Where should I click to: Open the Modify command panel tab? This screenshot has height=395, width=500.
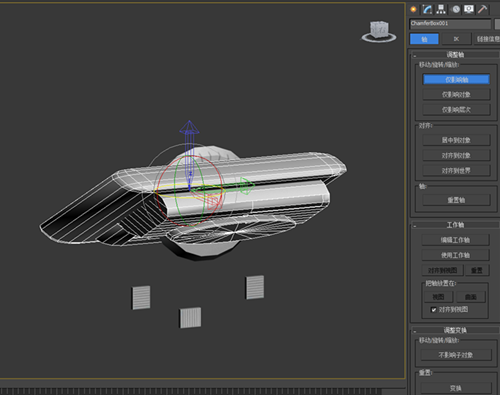[x=427, y=9]
